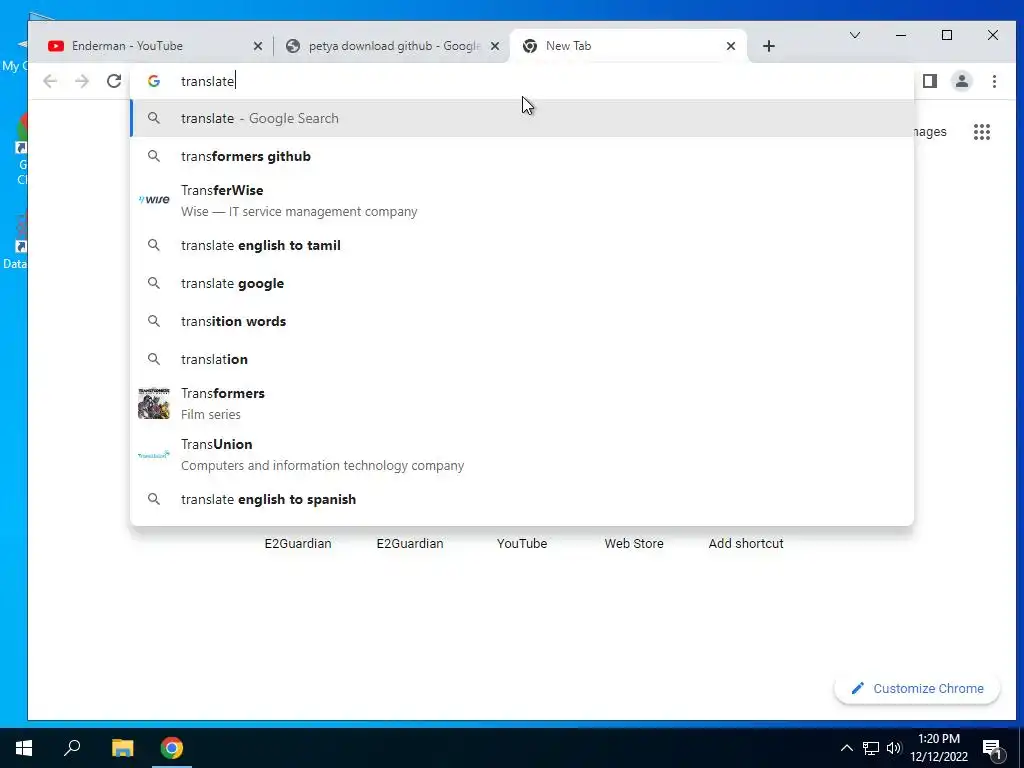Pick suggestion translate english to tamil
Screen dimensions: 1024x768
pyautogui.click(x=522, y=246)
